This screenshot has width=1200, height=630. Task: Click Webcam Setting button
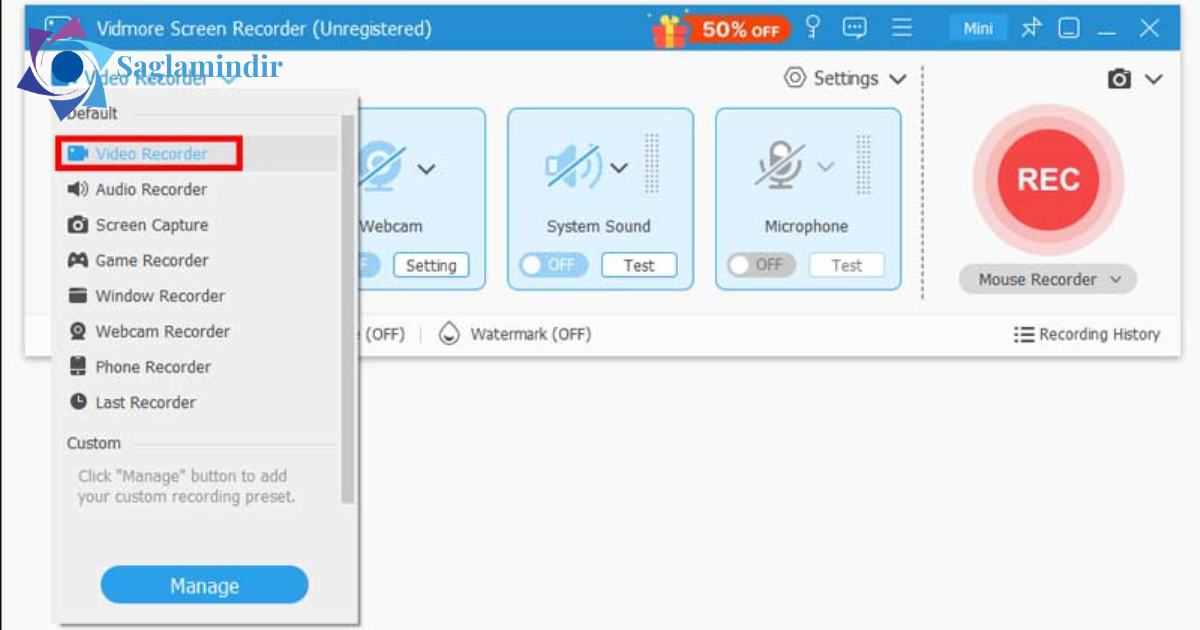(431, 266)
